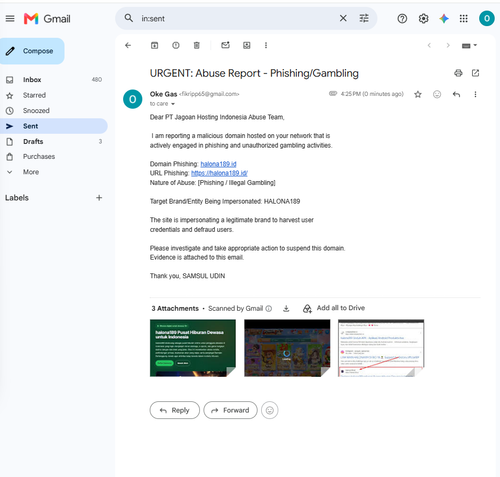500x477 pixels.
Task: Click Add all to Drive
Action: click(x=334, y=308)
